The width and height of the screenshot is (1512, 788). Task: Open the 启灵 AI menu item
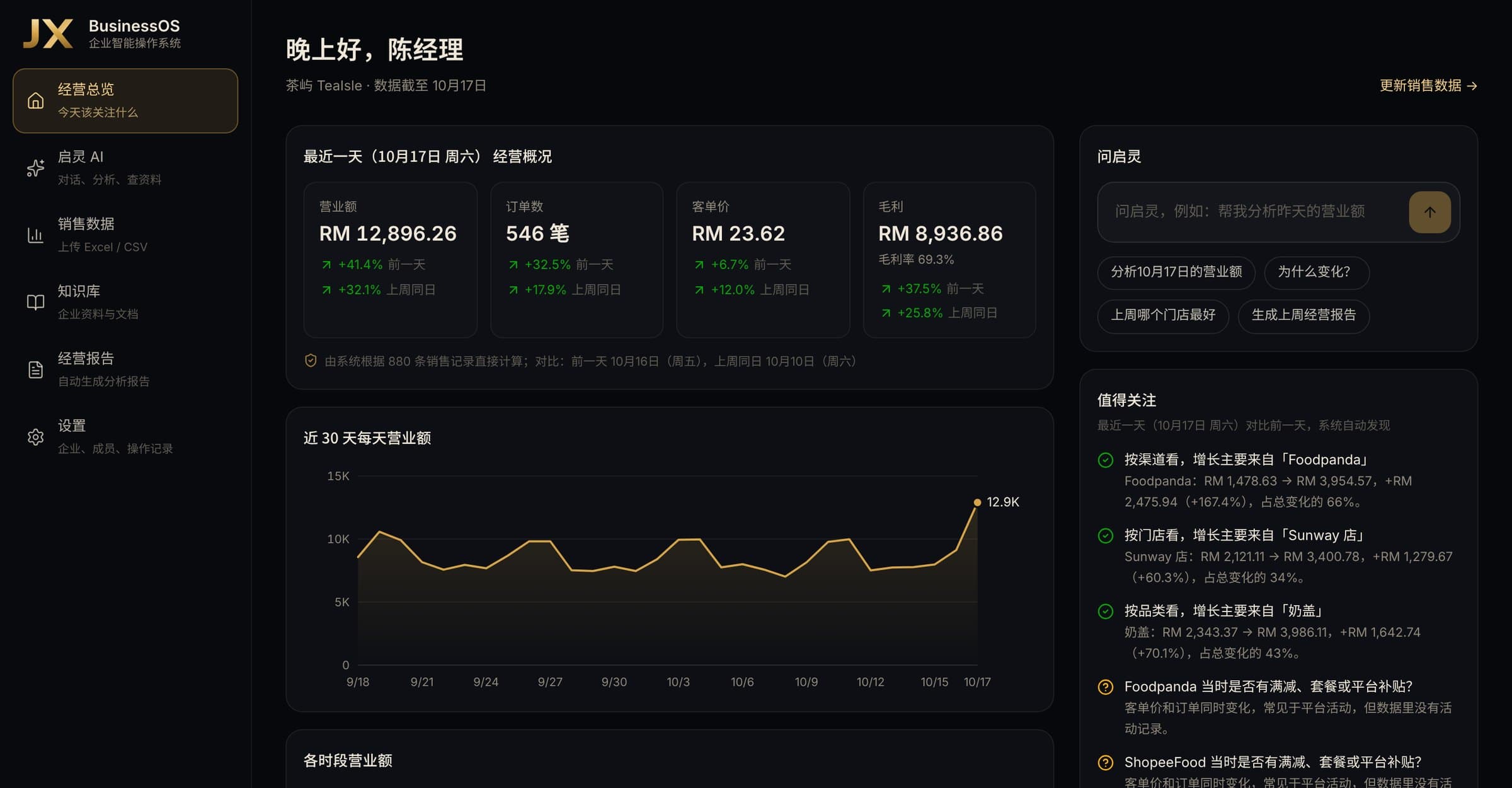click(125, 168)
